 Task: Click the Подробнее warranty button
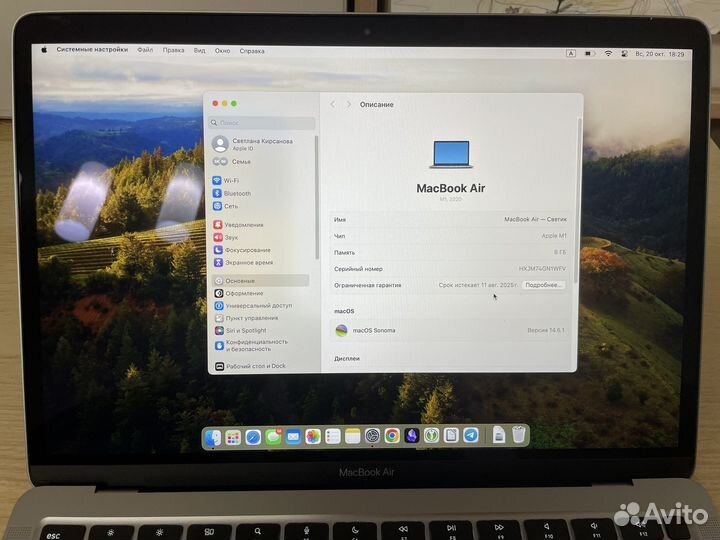click(543, 285)
